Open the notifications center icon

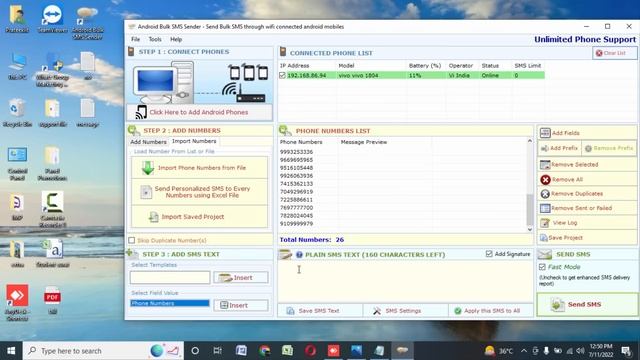626,351
